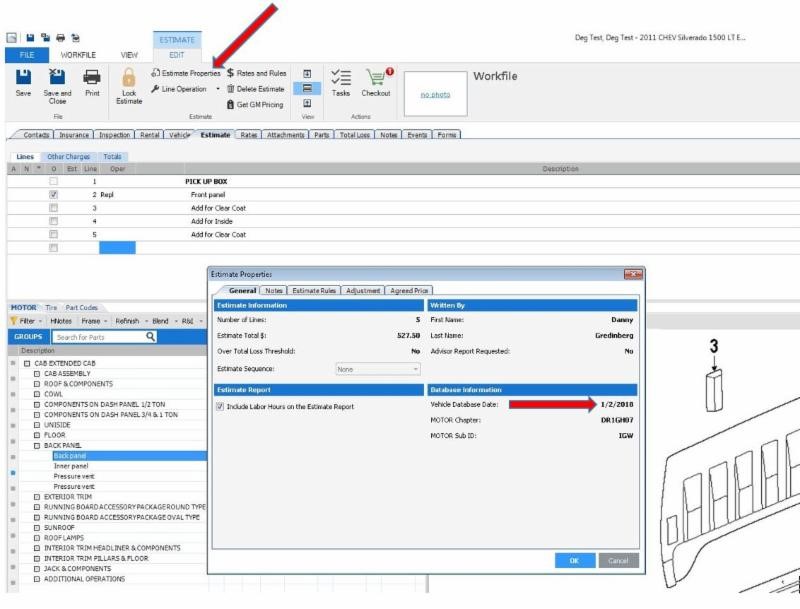Viewport: 800px width, 609px height.
Task: Click quick access Save icon
Action: pos(30,38)
